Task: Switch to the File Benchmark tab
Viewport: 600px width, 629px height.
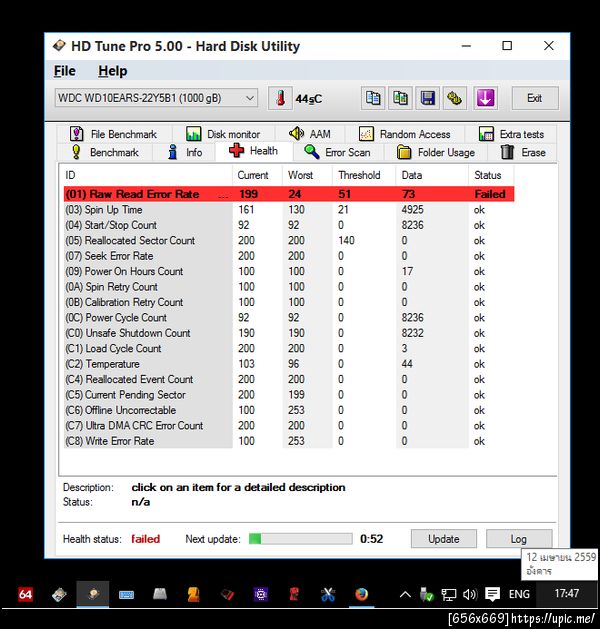Action: (114, 134)
